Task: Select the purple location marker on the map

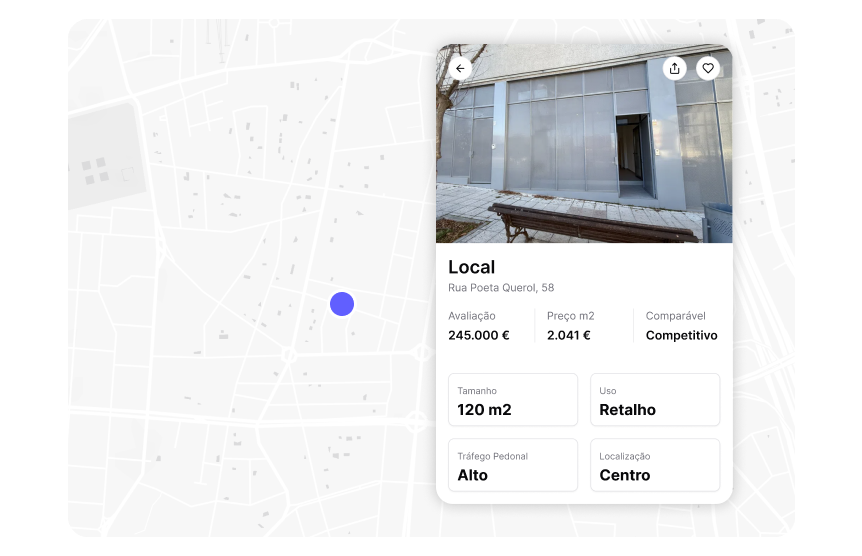Action: [x=342, y=304]
